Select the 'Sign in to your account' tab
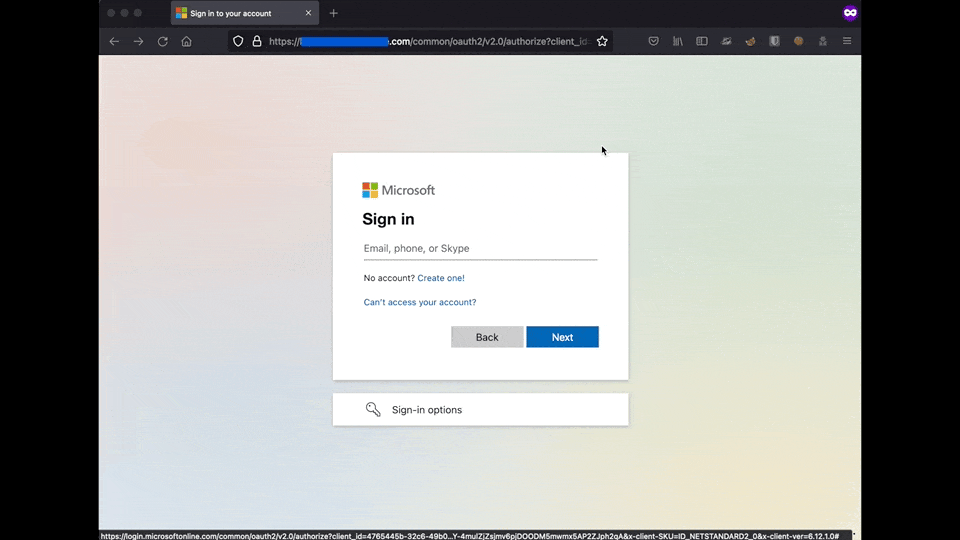Viewport: 960px width, 540px height. coord(244,13)
